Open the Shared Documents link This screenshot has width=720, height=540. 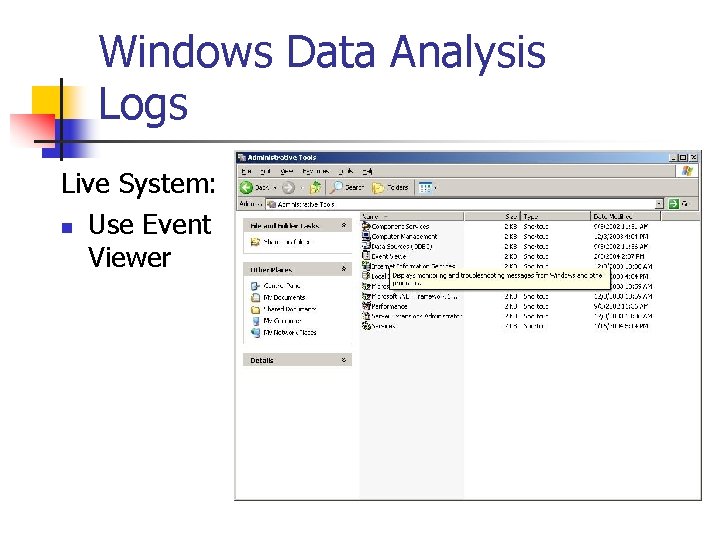pos(290,309)
